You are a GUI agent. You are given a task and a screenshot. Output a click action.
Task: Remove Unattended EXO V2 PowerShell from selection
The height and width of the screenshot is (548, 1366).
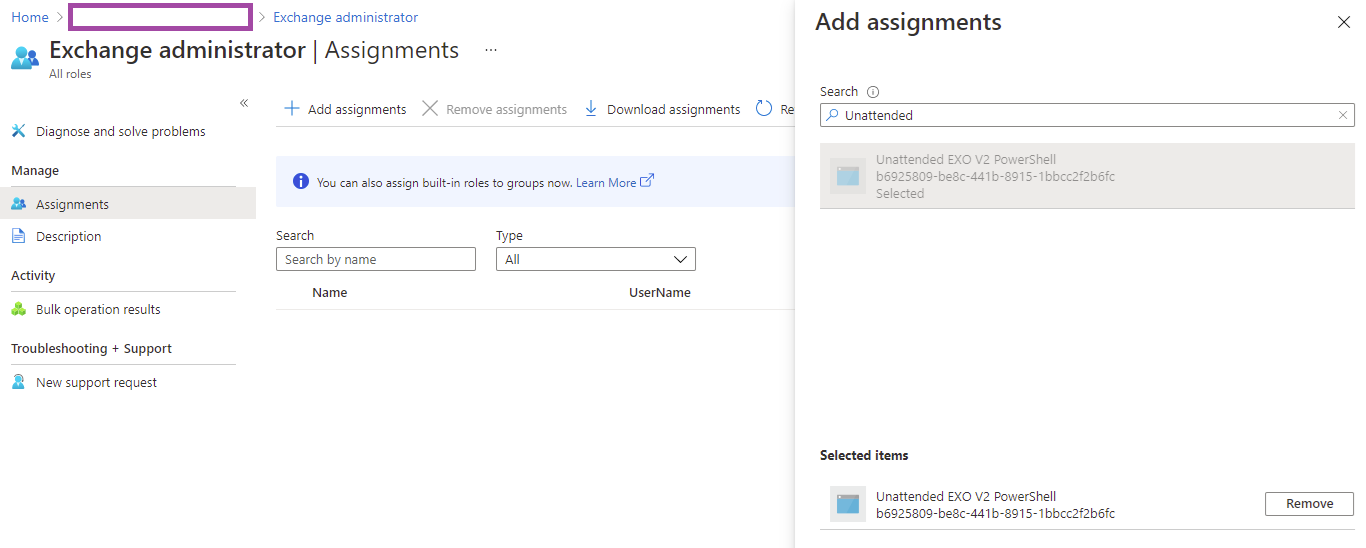pos(1309,504)
